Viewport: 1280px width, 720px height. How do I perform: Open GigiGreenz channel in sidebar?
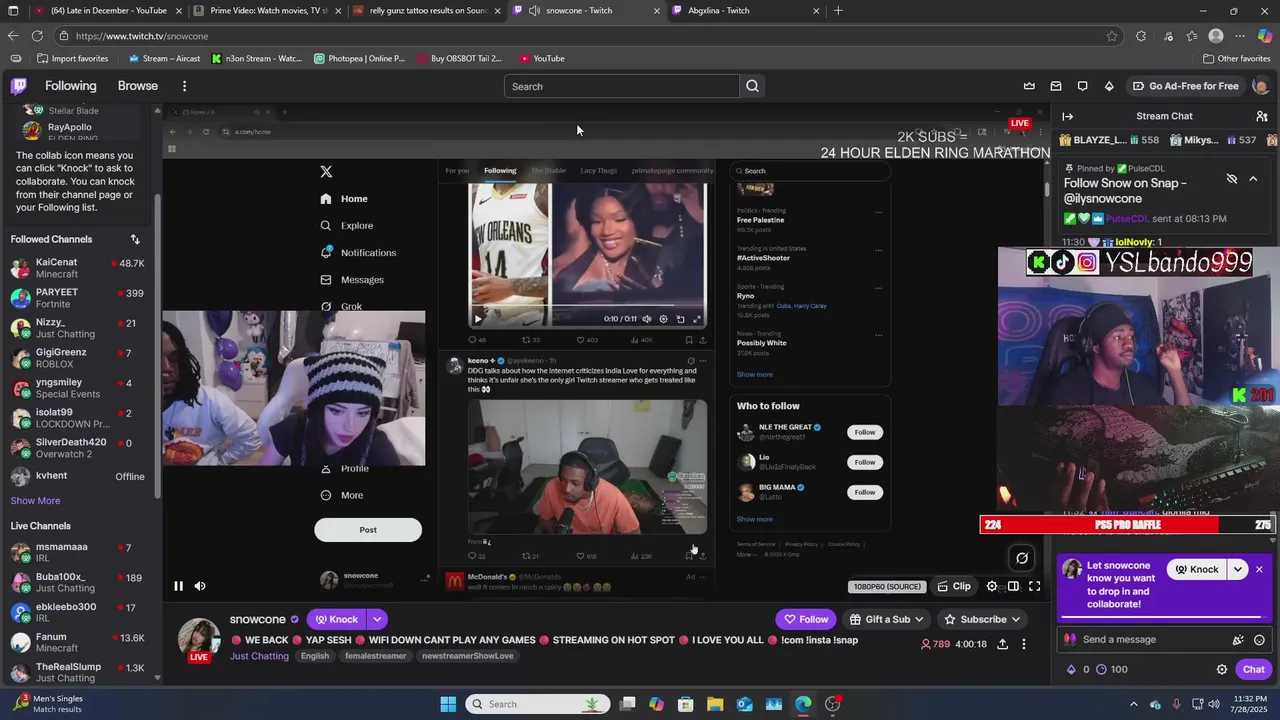point(78,358)
